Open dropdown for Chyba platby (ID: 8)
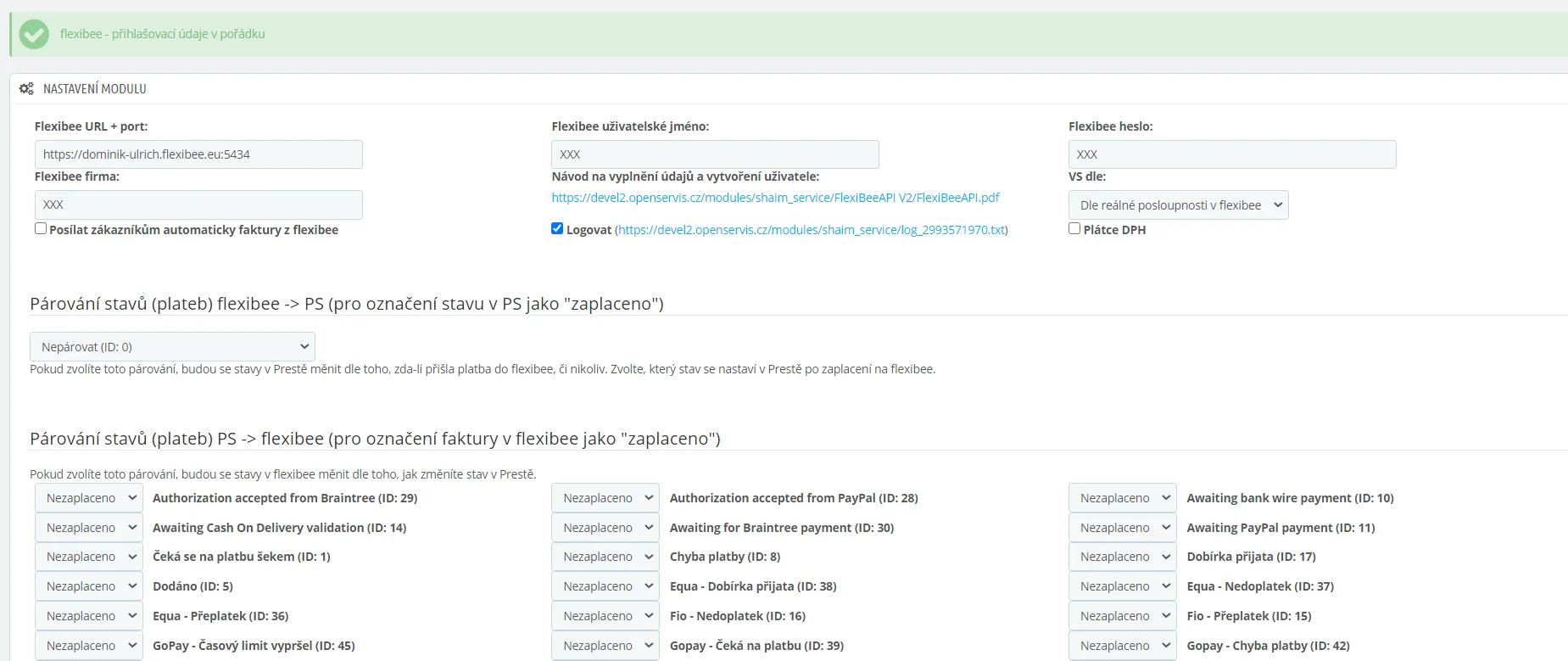Screen dimensions: 1568x661 click(605, 557)
